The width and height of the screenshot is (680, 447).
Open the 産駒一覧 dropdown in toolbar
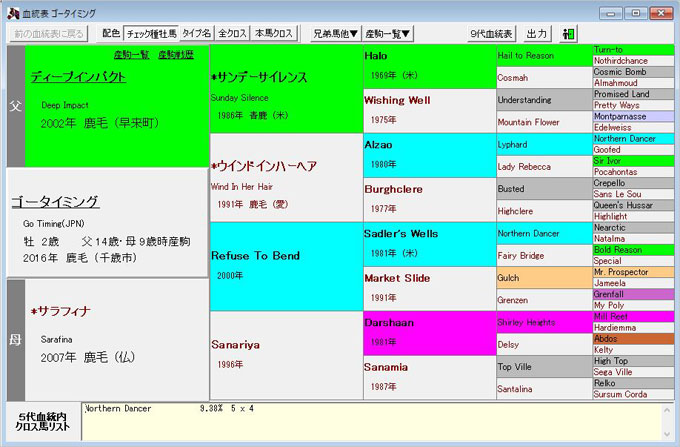(x=387, y=34)
